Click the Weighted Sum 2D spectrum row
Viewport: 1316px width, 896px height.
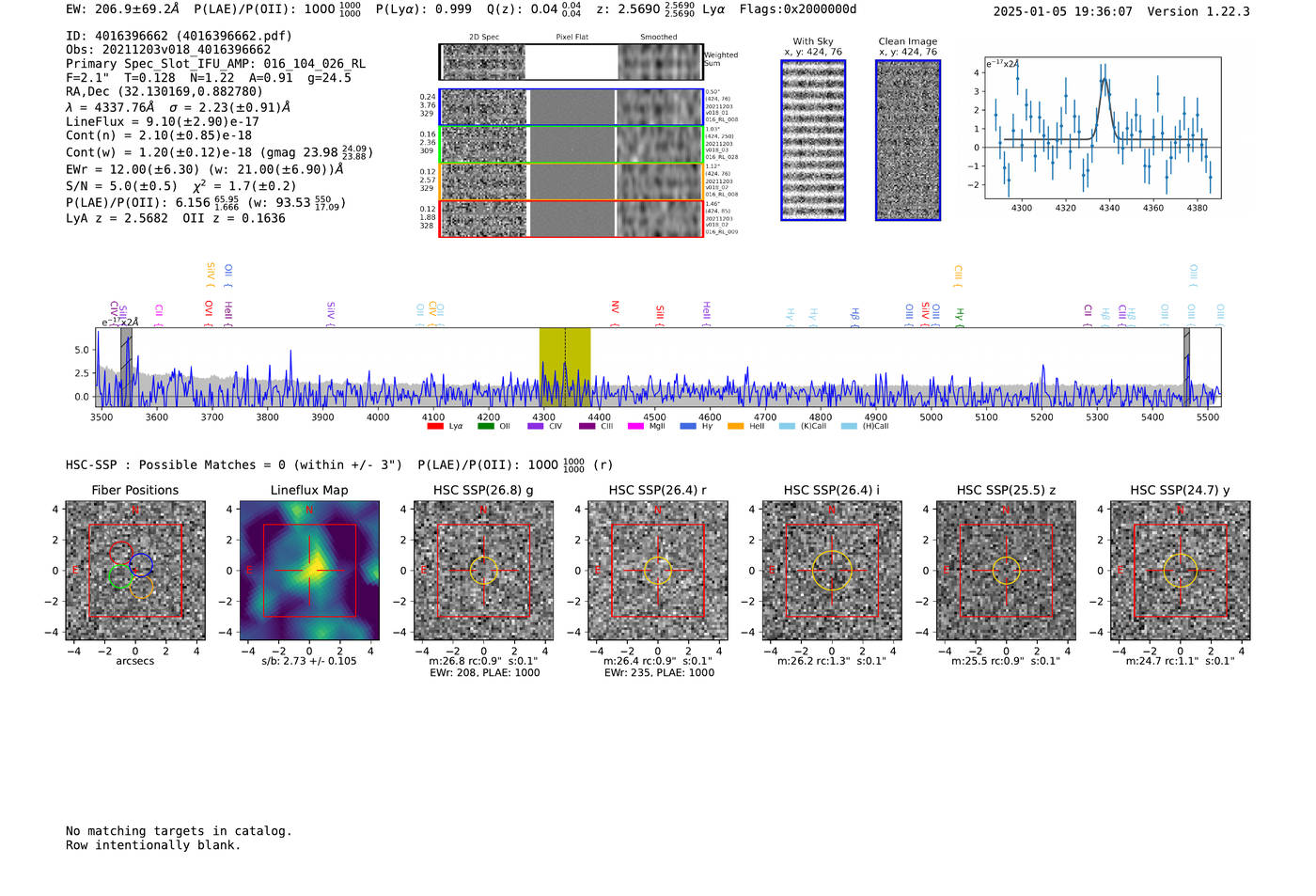click(x=571, y=62)
